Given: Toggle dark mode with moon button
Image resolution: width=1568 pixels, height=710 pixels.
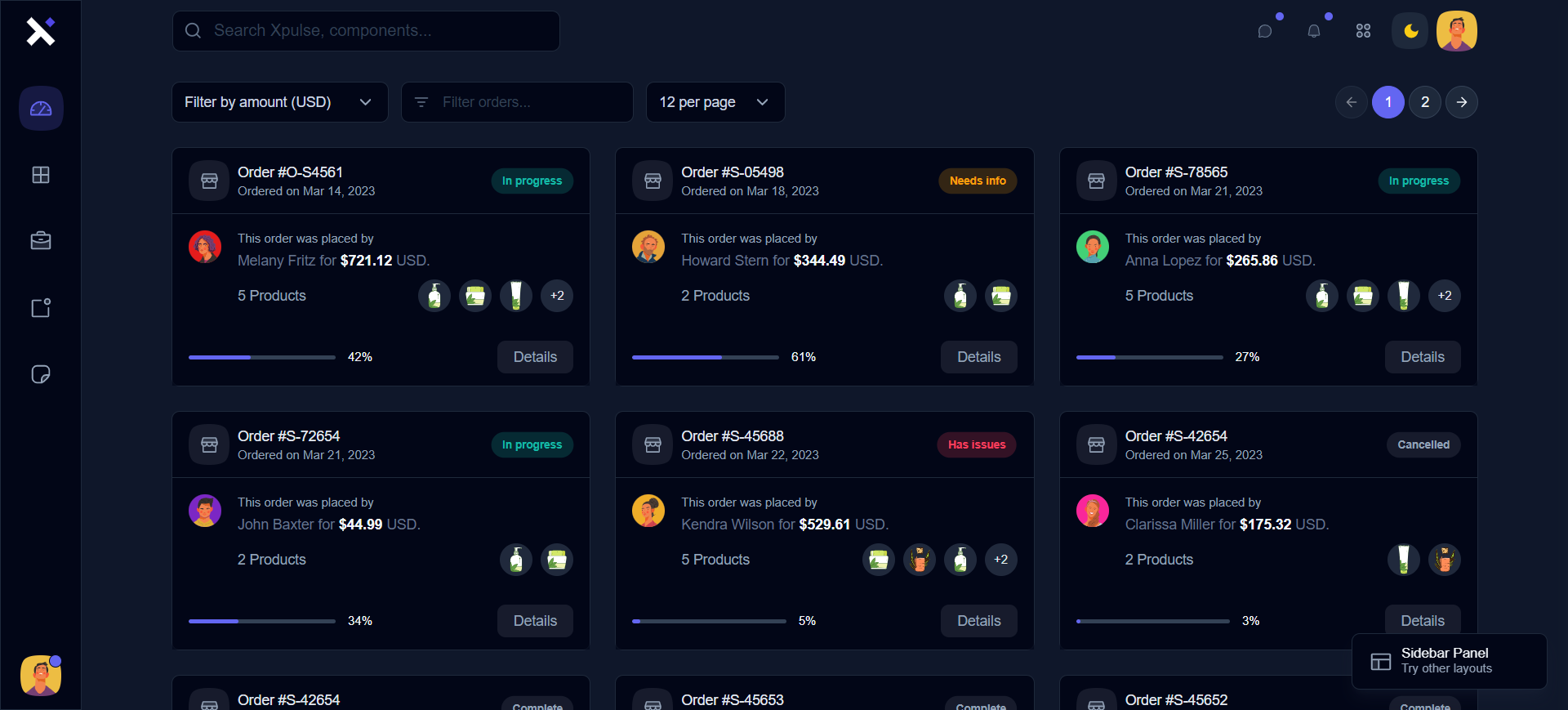Looking at the screenshot, I should (x=1410, y=31).
